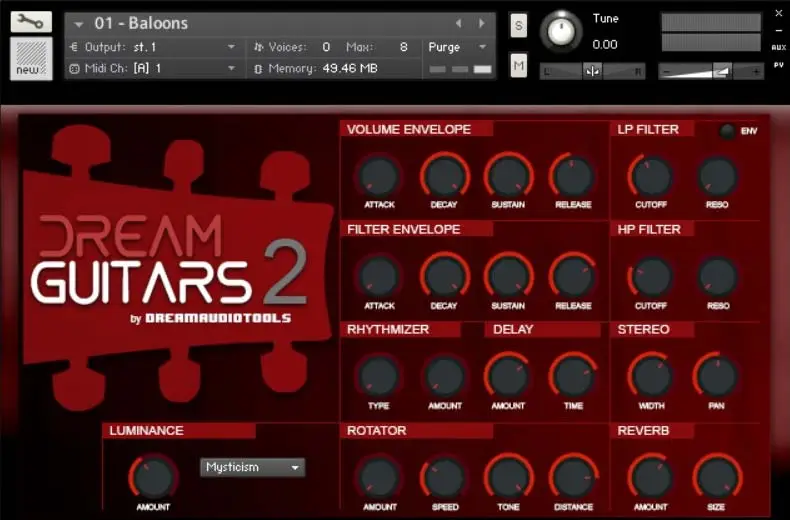This screenshot has height=520, width=790.
Task: Click Stereo WIDTH knob
Action: point(651,376)
